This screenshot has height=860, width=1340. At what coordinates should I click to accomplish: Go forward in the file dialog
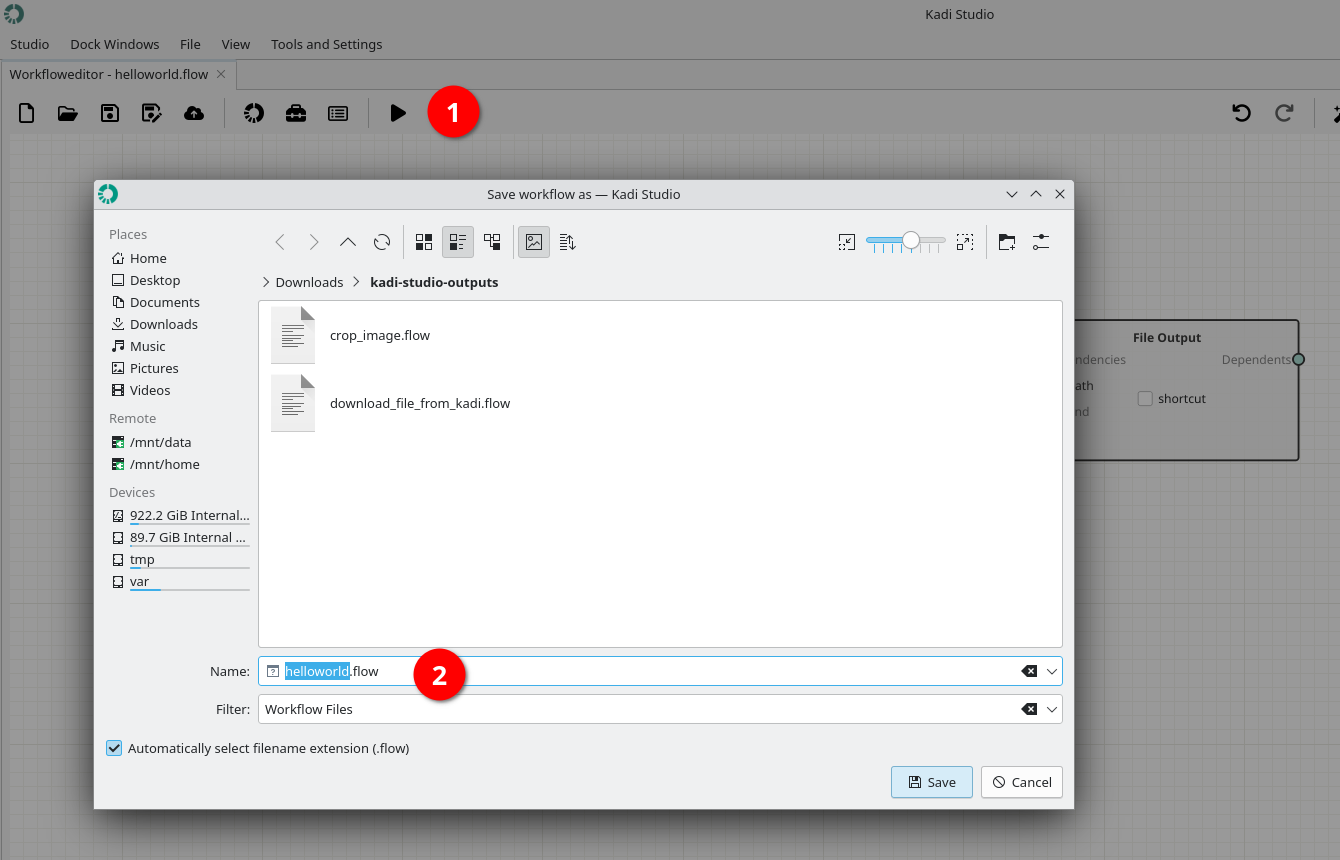[x=314, y=242]
